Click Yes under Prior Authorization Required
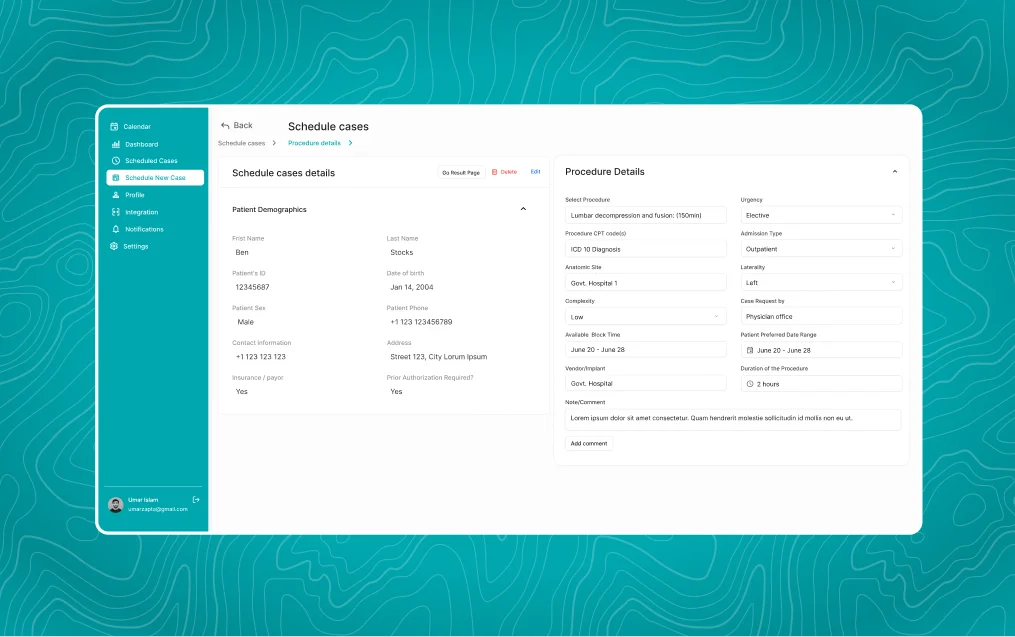 [x=396, y=392]
